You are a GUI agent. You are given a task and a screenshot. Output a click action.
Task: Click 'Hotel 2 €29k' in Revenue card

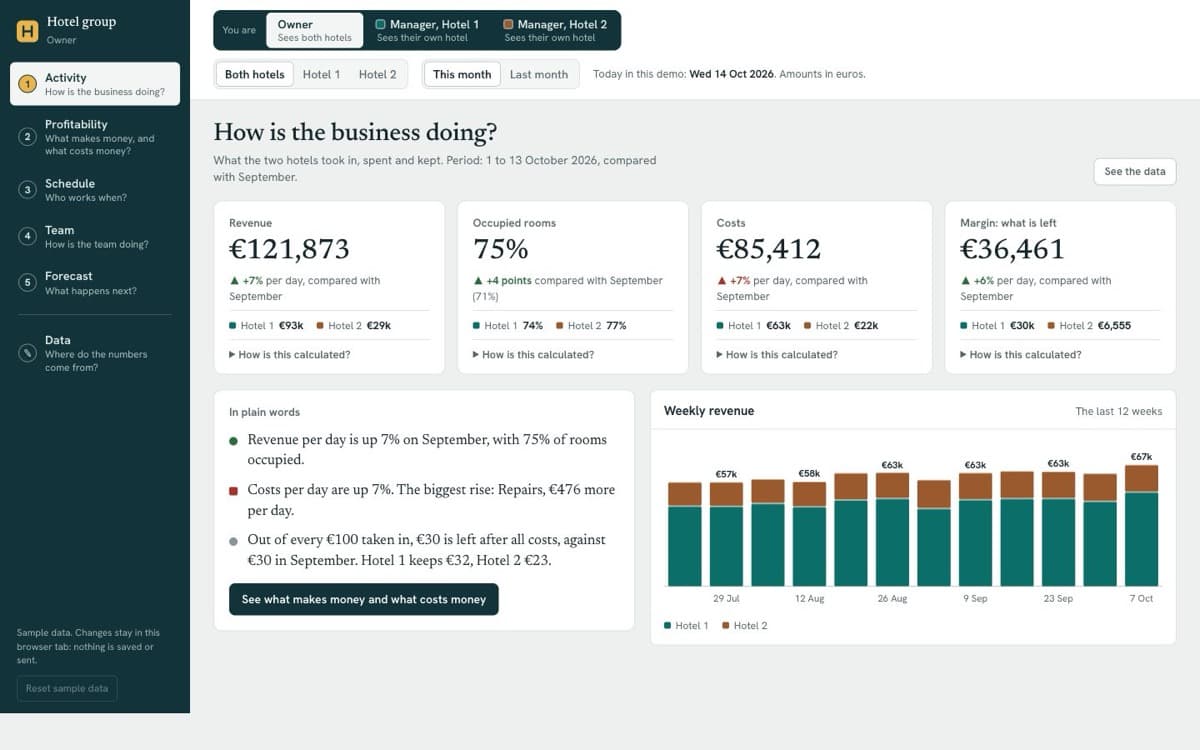[354, 325]
